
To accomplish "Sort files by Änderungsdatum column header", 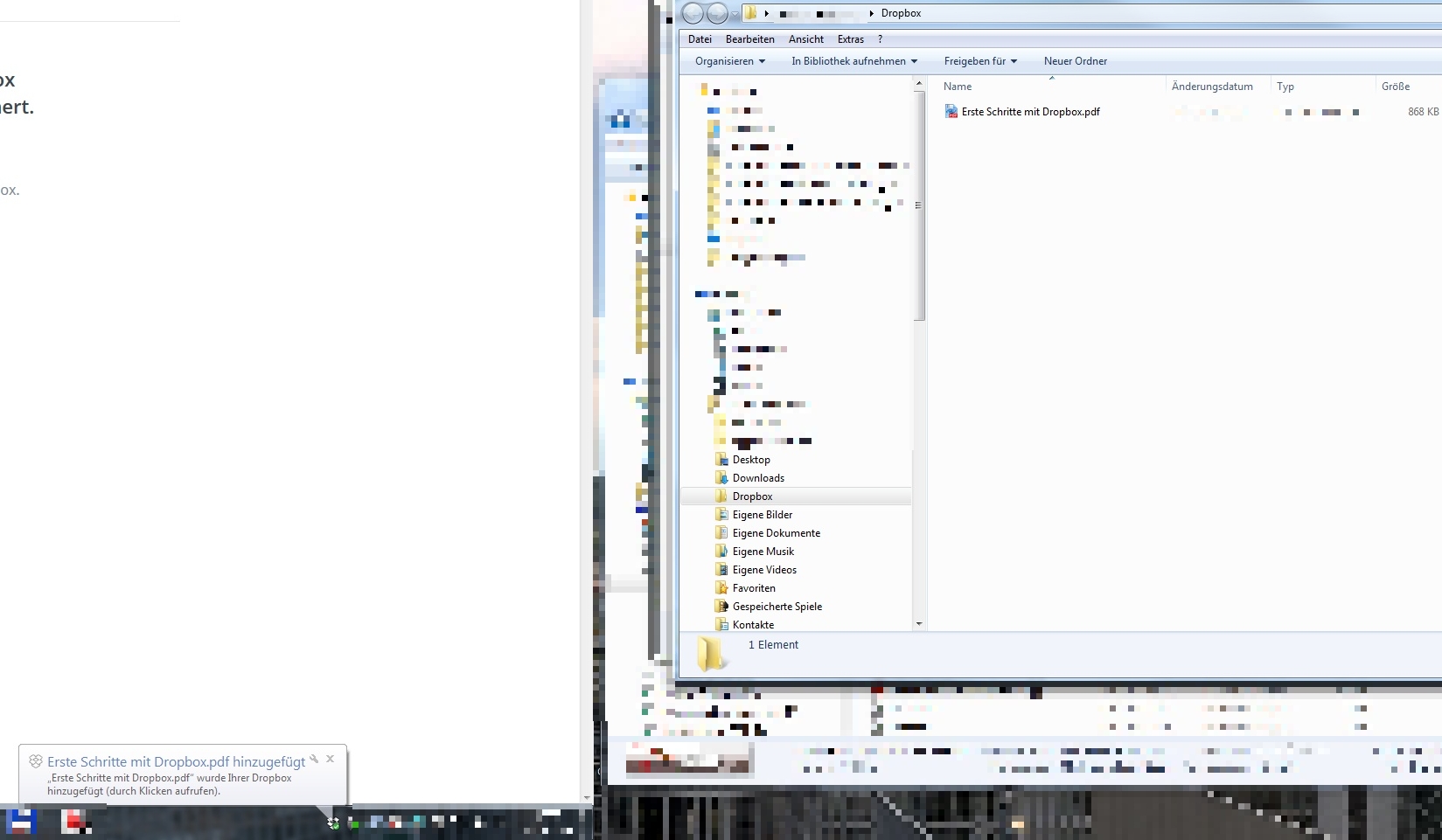I will [x=1212, y=87].
